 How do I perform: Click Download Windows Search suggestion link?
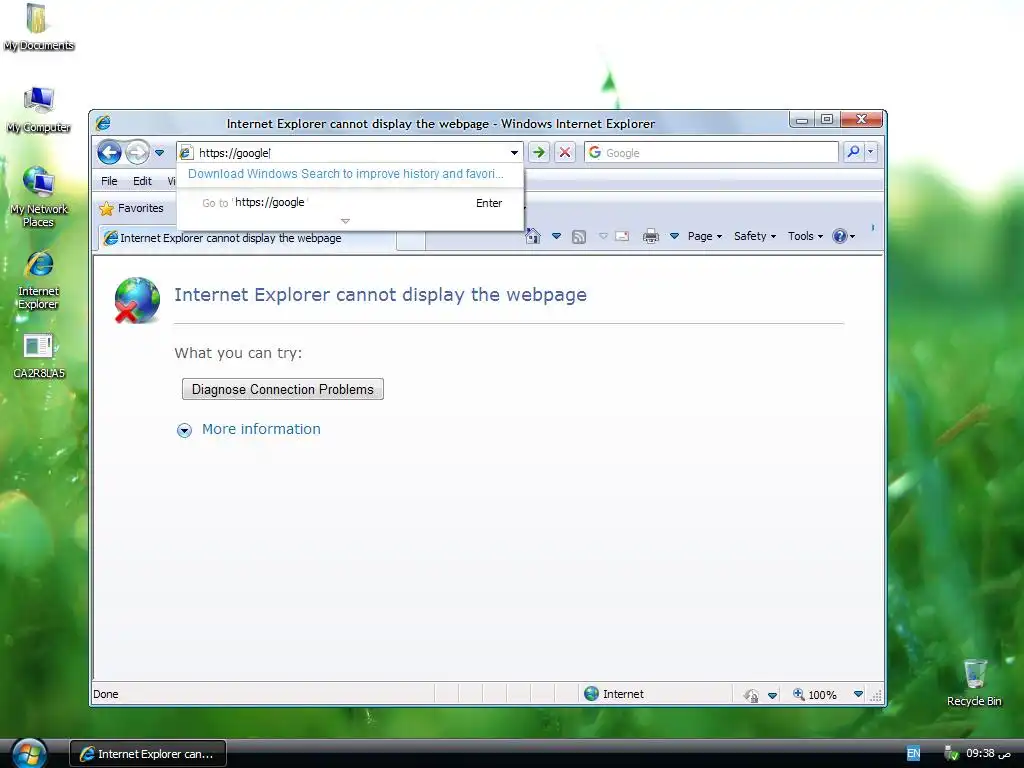click(x=345, y=174)
